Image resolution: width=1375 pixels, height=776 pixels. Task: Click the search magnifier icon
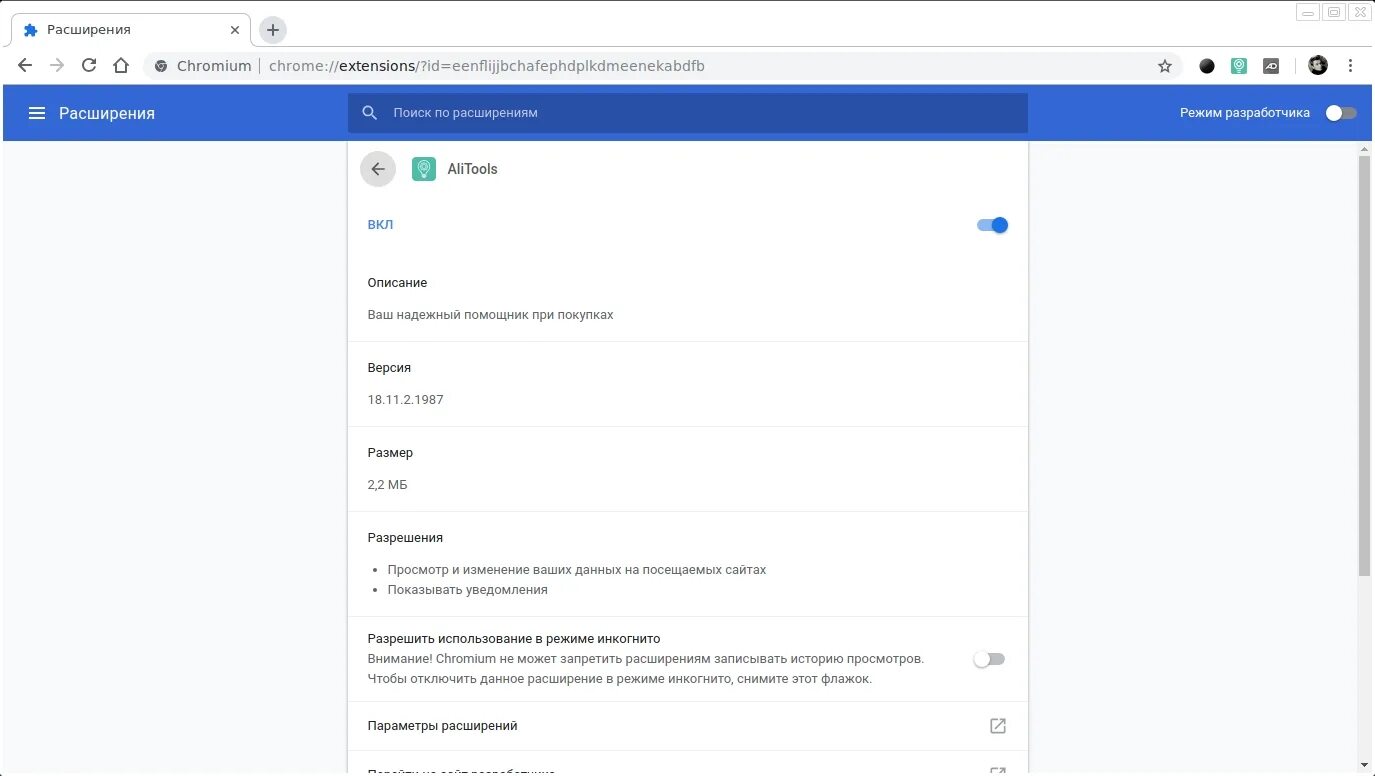(370, 113)
